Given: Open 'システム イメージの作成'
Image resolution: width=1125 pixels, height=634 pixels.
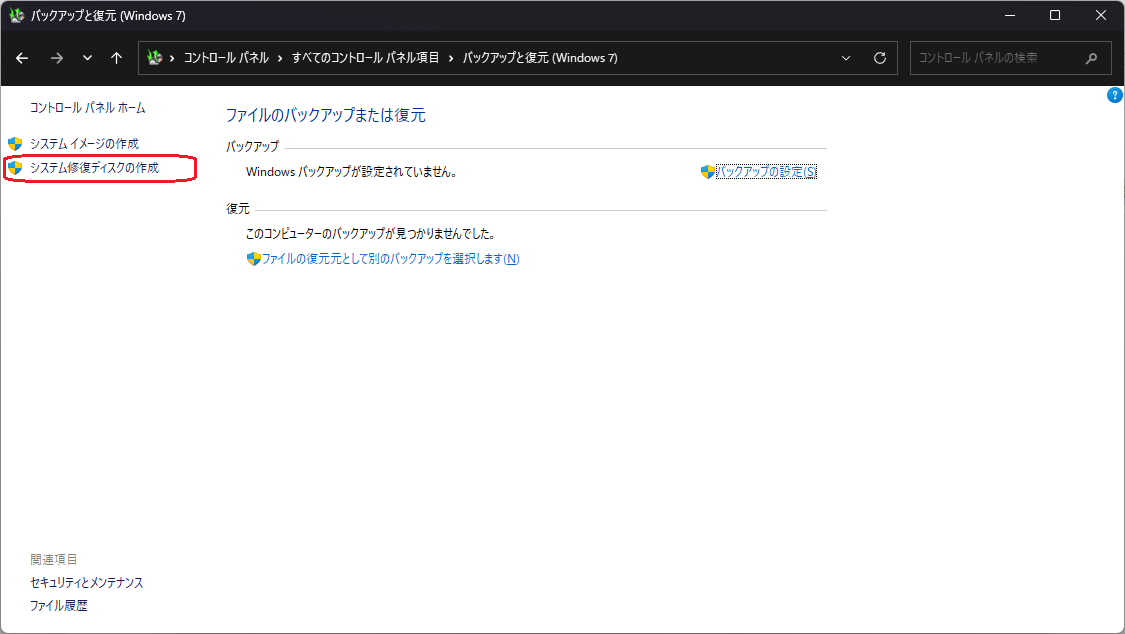Looking at the screenshot, I should [x=84, y=143].
